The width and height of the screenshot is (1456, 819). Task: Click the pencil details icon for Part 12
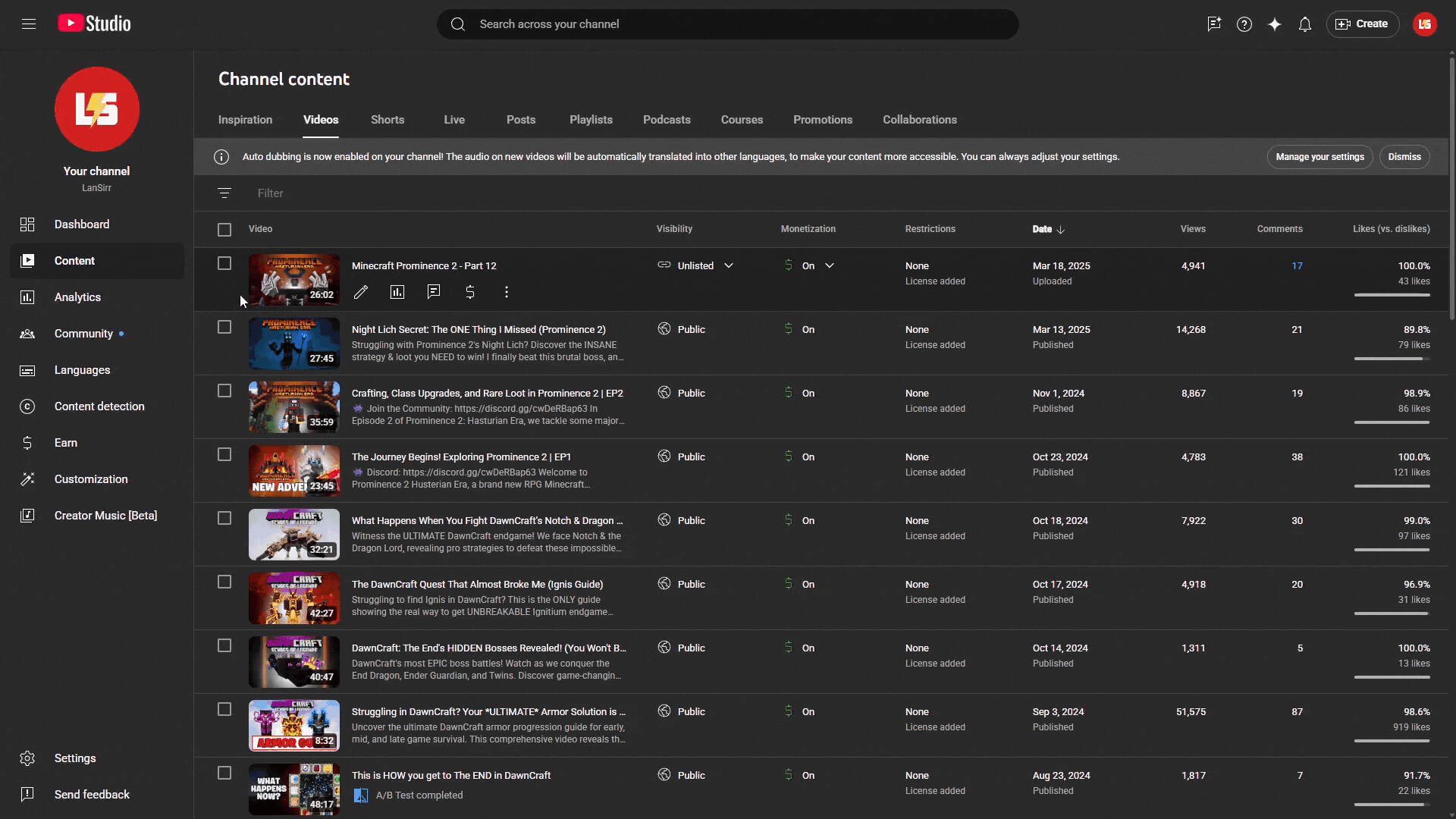pos(361,292)
